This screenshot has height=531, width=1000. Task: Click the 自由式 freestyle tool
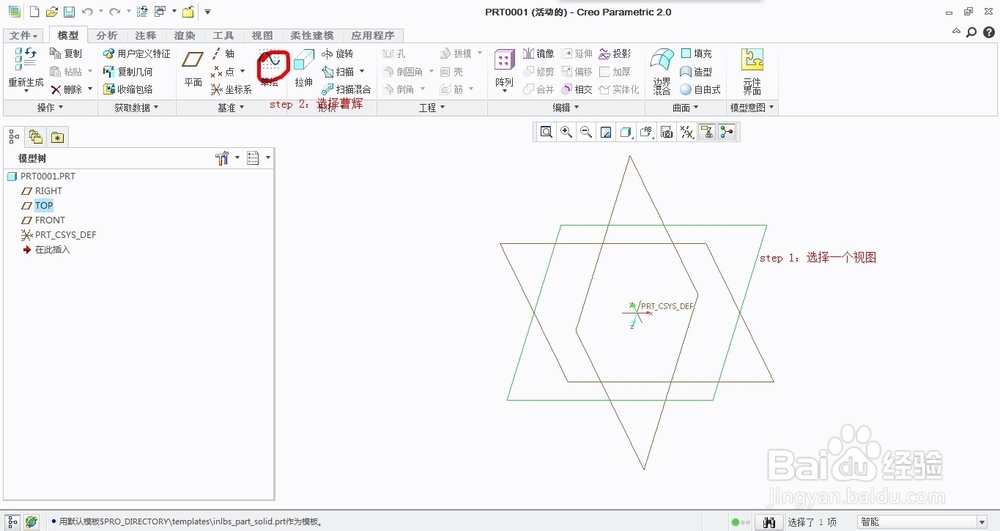[x=700, y=89]
